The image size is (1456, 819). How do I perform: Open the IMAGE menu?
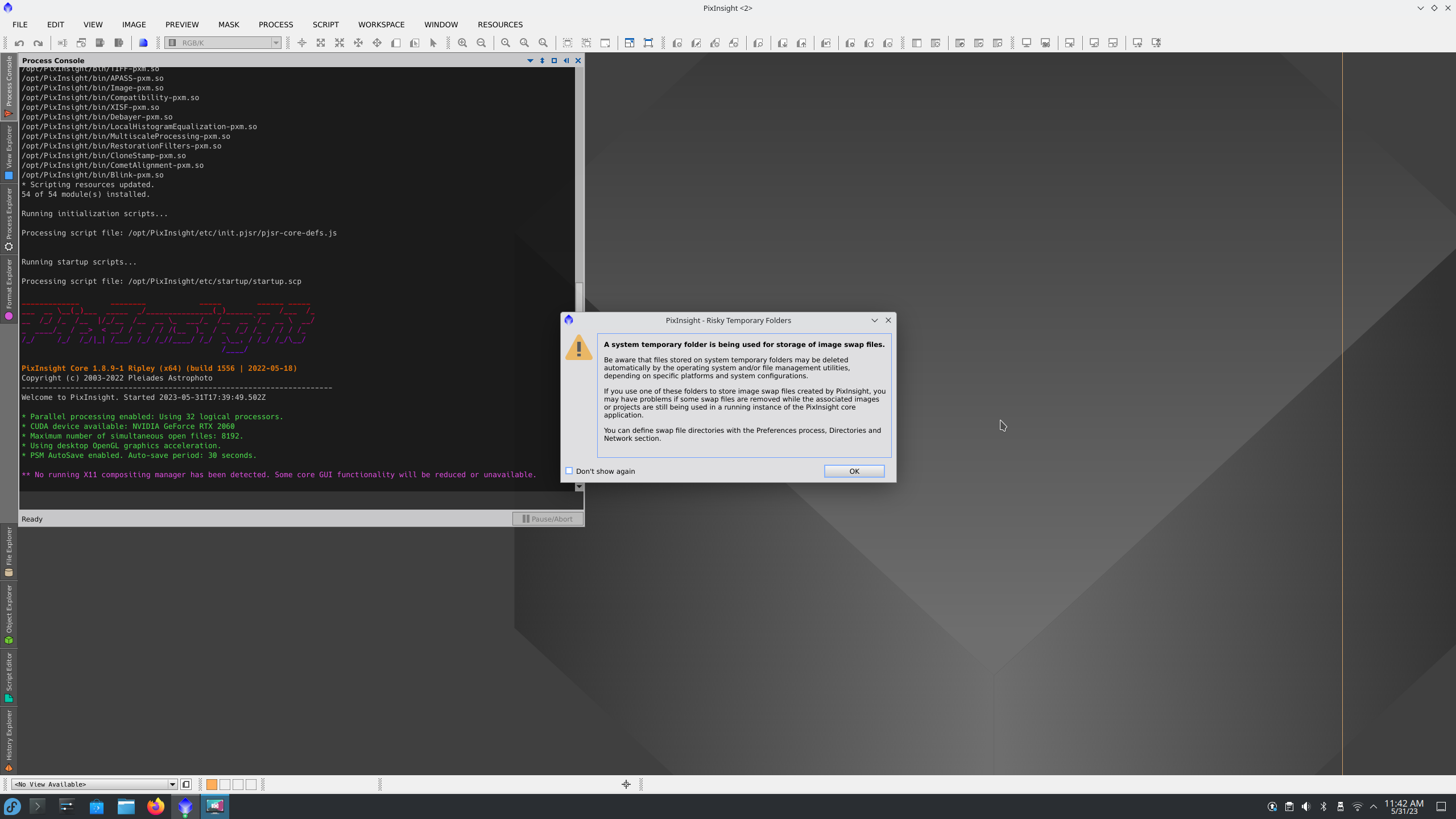click(134, 24)
